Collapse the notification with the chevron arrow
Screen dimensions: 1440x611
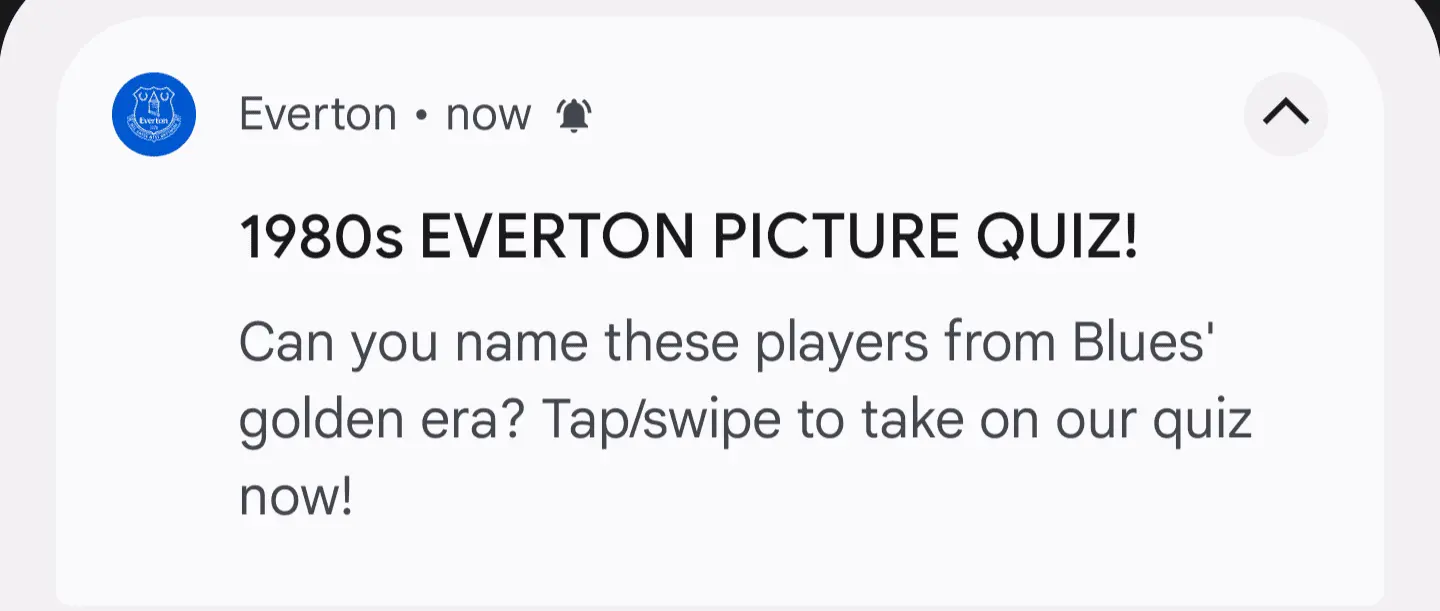pyautogui.click(x=1285, y=114)
